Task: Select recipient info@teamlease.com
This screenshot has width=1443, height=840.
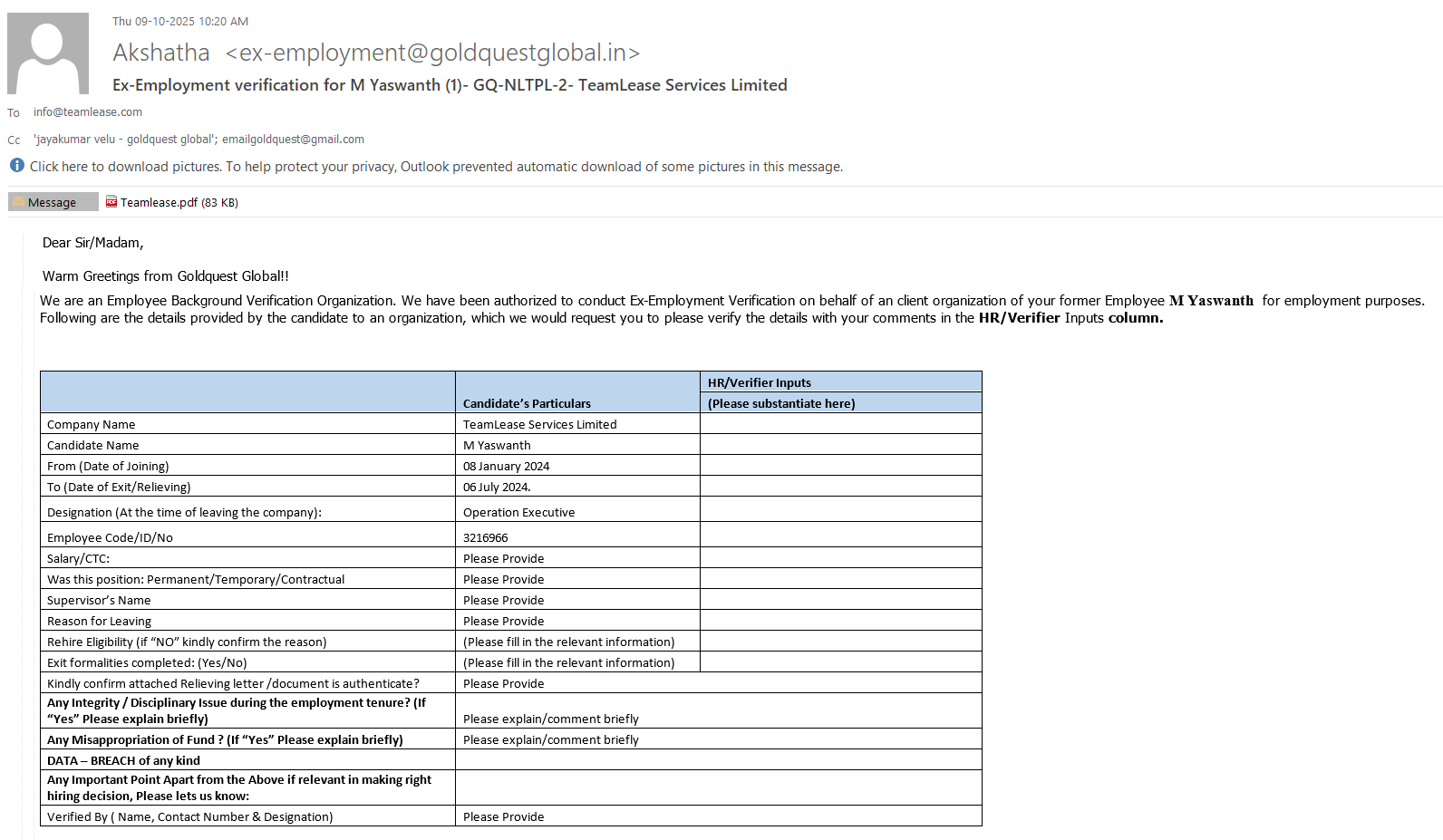Action: 88,112
